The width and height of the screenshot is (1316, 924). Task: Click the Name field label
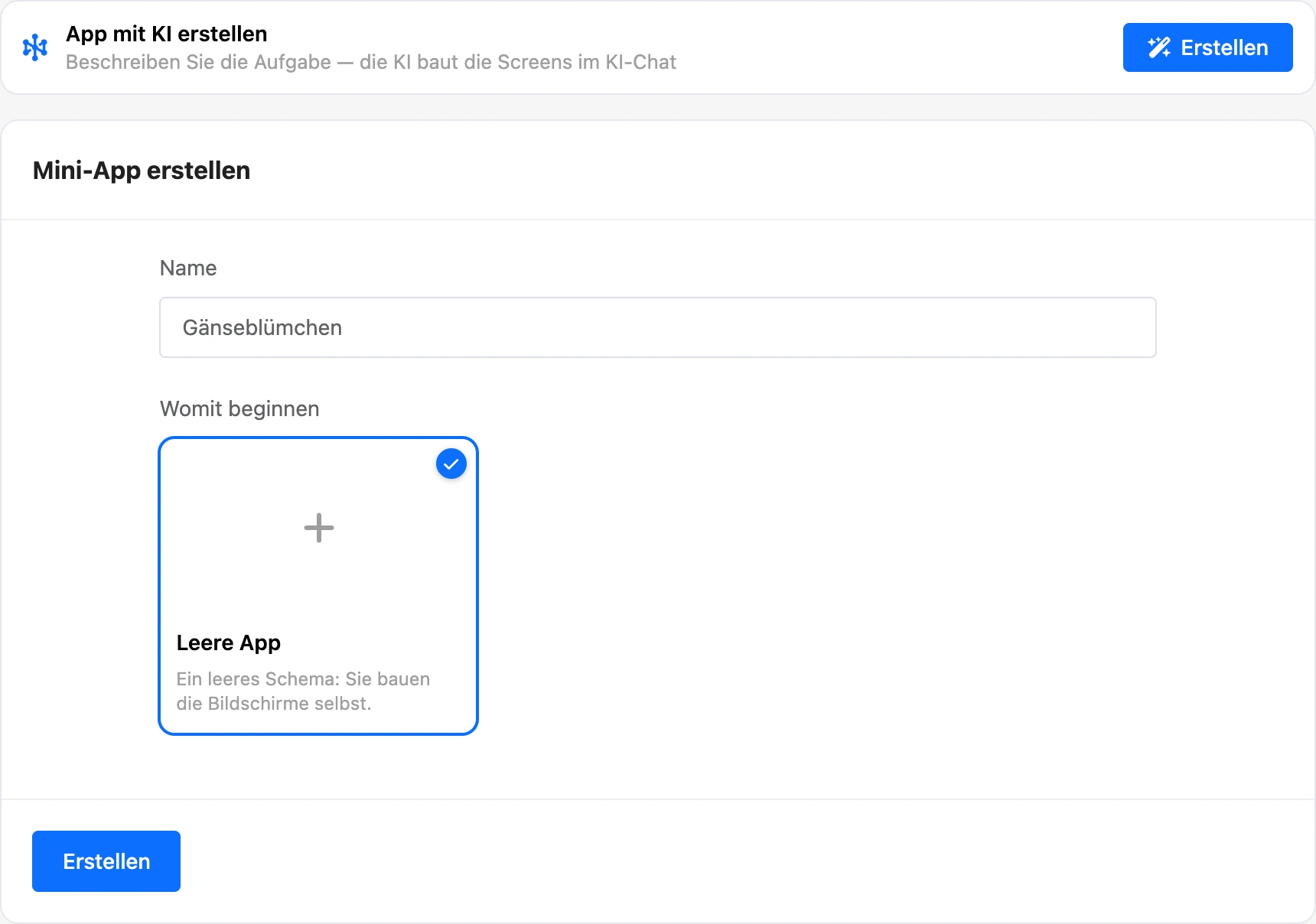(x=188, y=268)
